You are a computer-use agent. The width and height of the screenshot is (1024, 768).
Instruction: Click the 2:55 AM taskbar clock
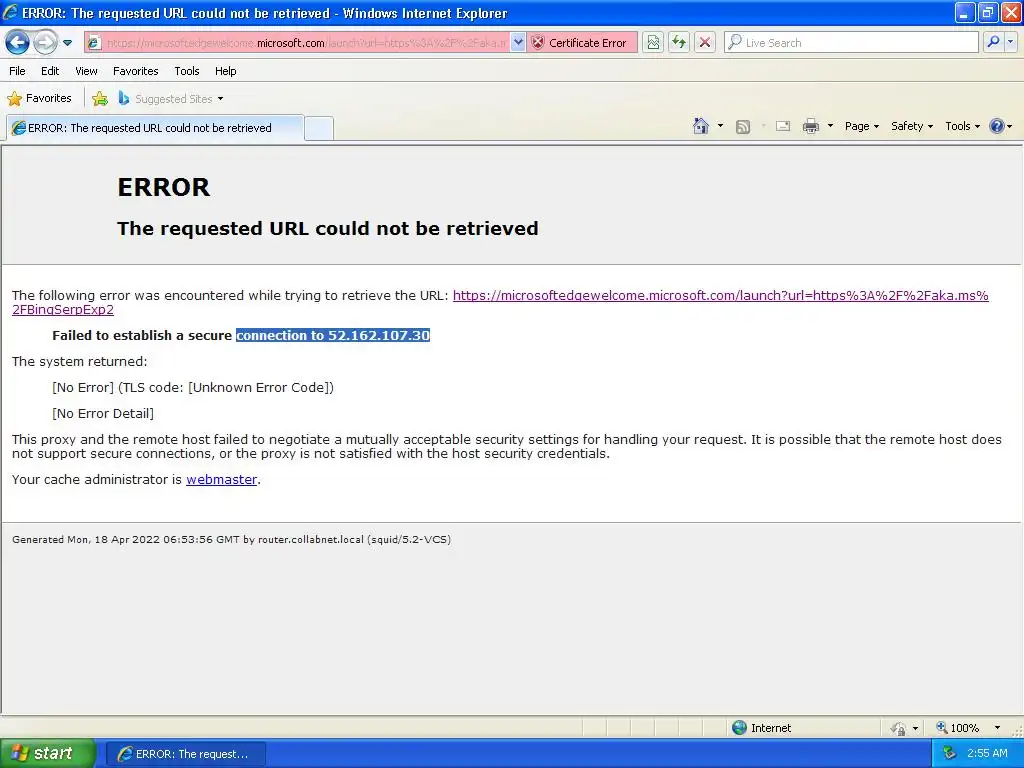987,753
